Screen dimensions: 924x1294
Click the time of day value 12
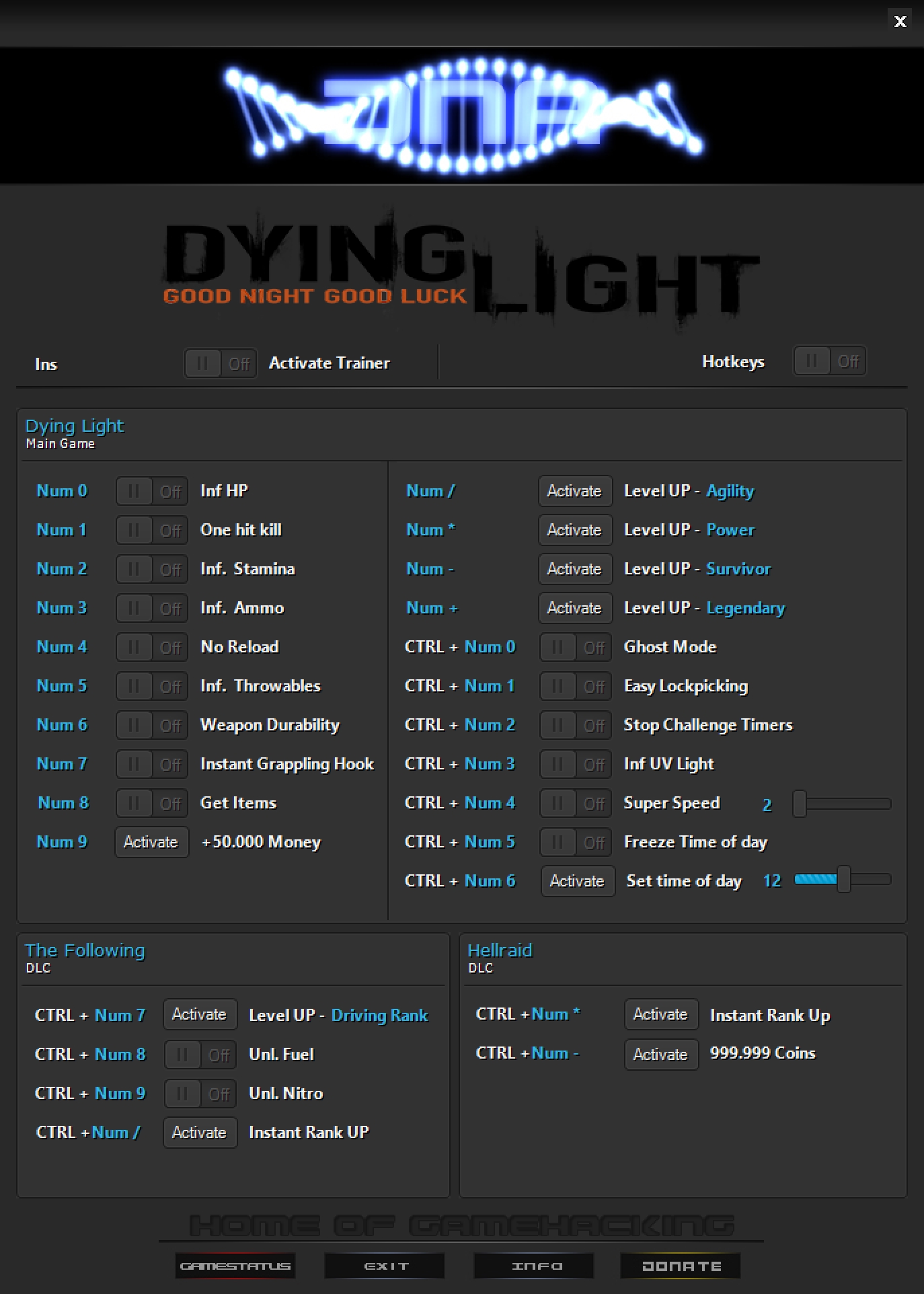tap(772, 881)
